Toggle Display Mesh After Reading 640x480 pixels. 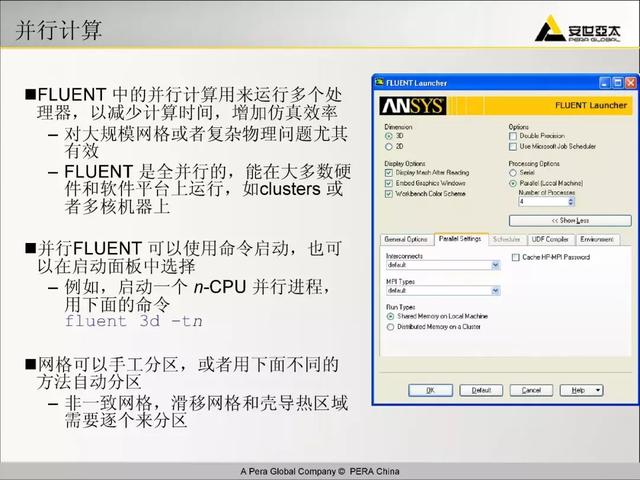[x=389, y=173]
